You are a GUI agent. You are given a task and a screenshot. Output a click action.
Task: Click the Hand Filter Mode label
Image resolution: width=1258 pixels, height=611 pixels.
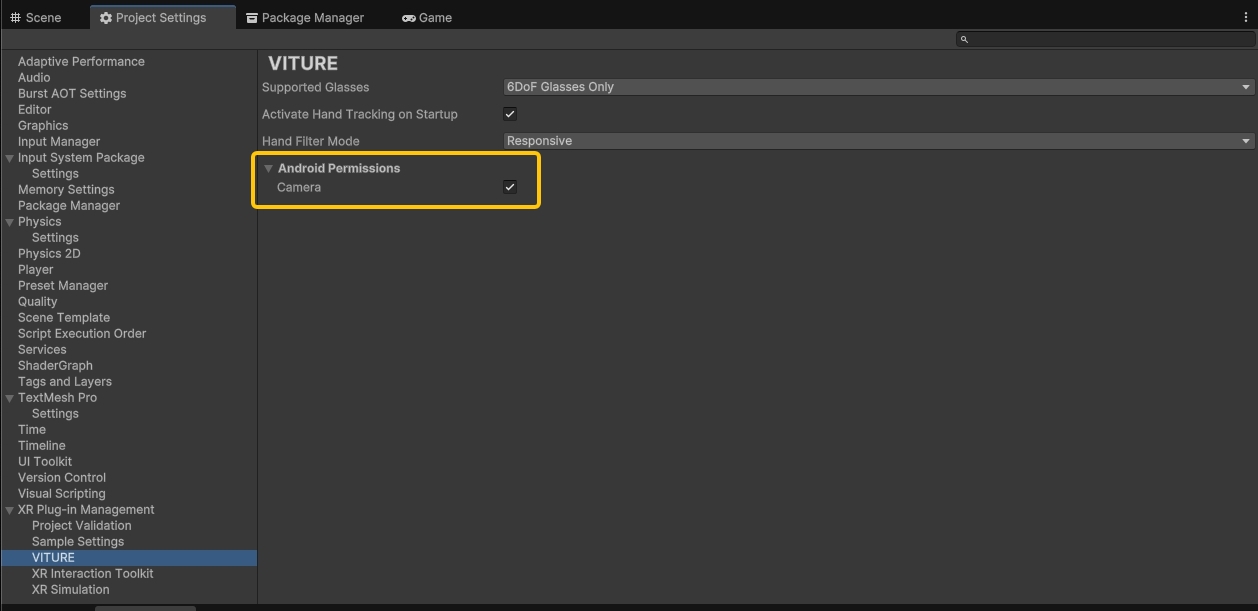tap(310, 141)
